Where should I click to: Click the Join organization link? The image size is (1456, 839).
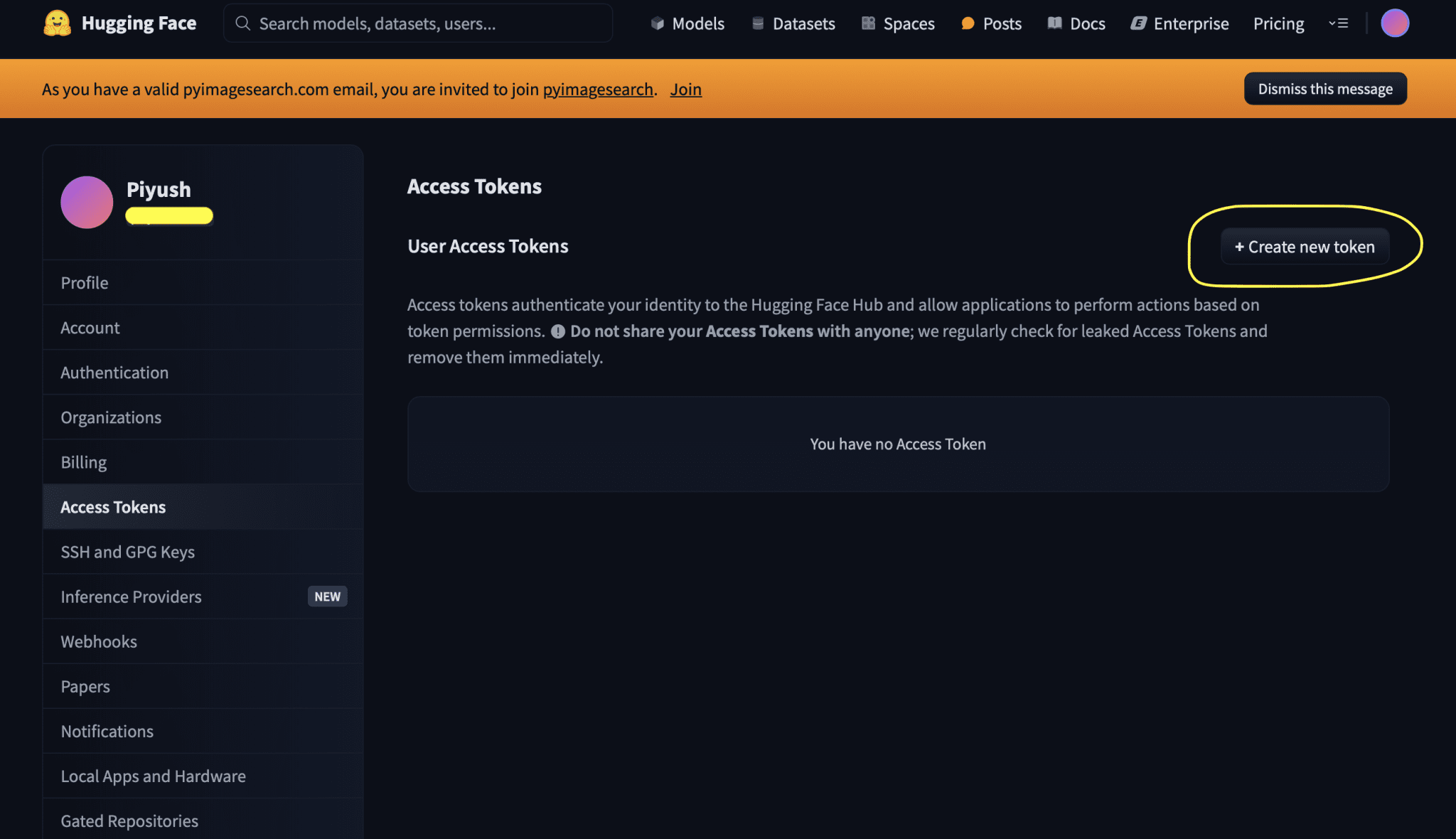[685, 90]
